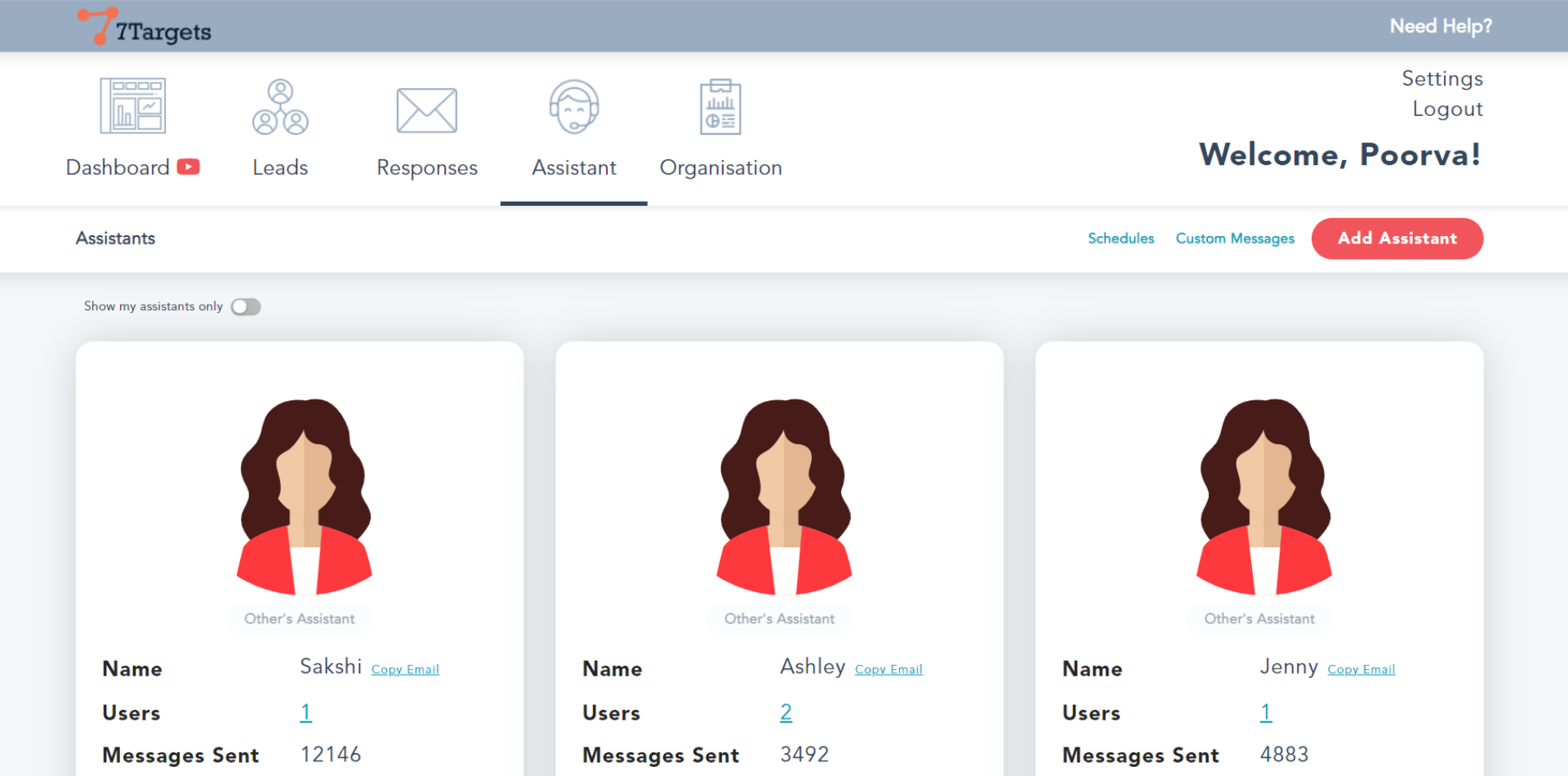
Task: Toggle Show my assistants only switch
Action: click(246, 306)
